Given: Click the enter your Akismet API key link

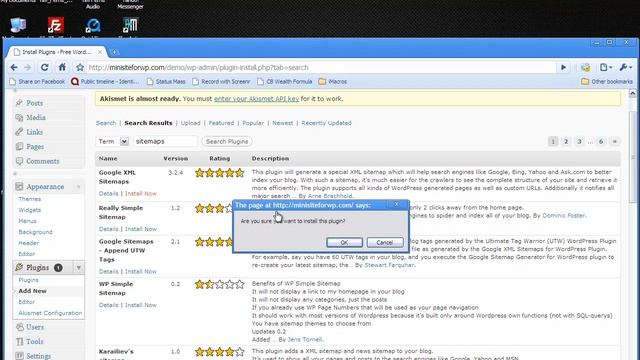Looking at the screenshot, I should click(256, 99).
